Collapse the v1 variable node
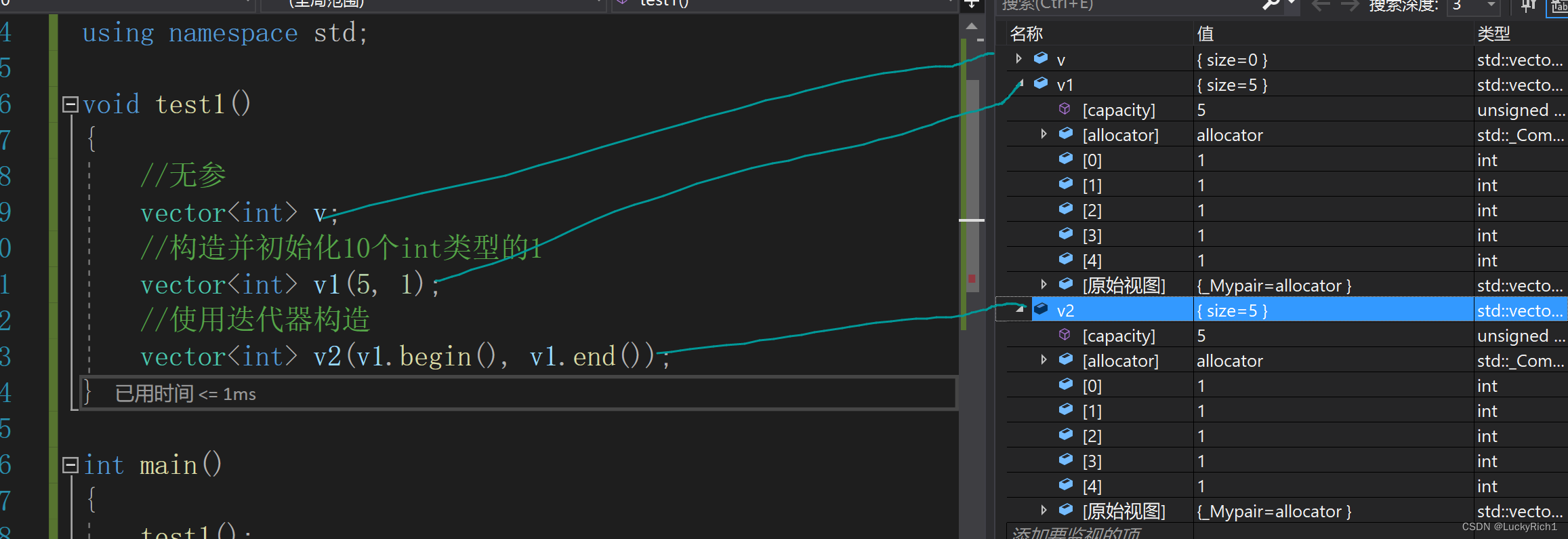Screen dimensions: 1568x539 click(1020, 83)
